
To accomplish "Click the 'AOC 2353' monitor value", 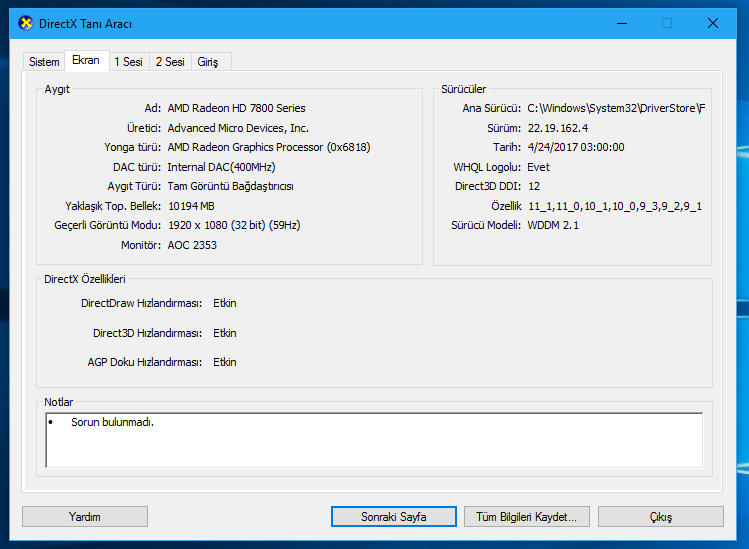I will [192, 245].
